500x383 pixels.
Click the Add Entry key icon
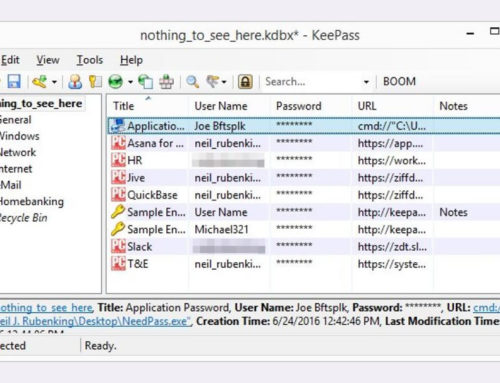[39, 81]
